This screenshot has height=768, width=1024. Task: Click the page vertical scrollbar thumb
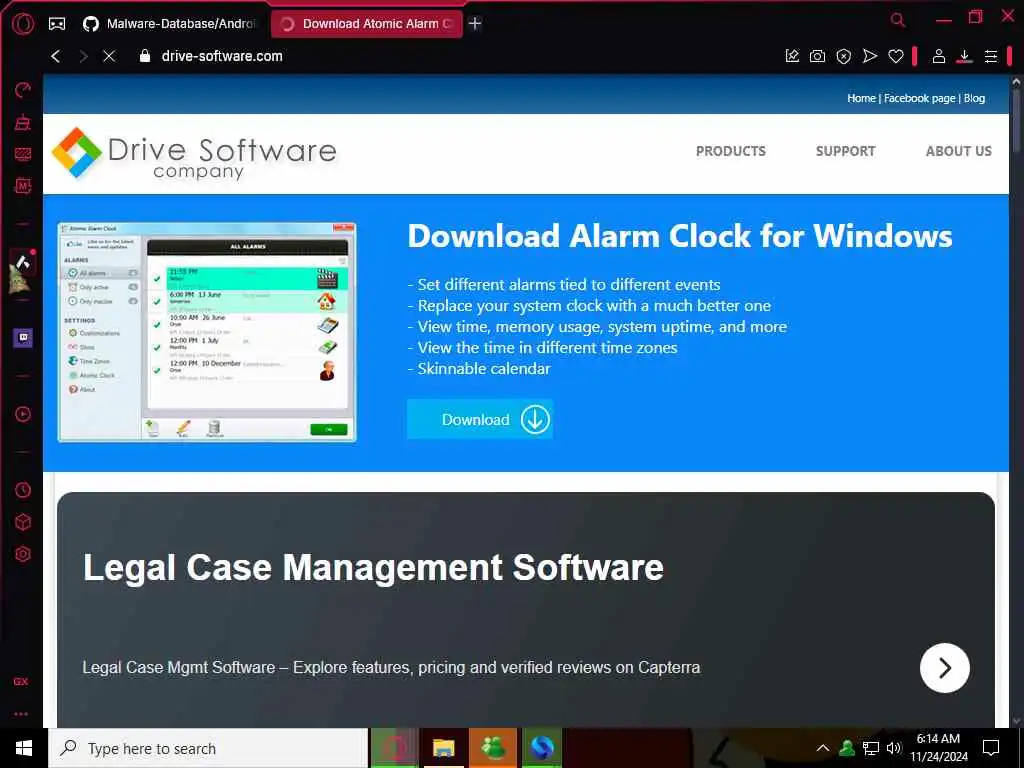[1016, 121]
